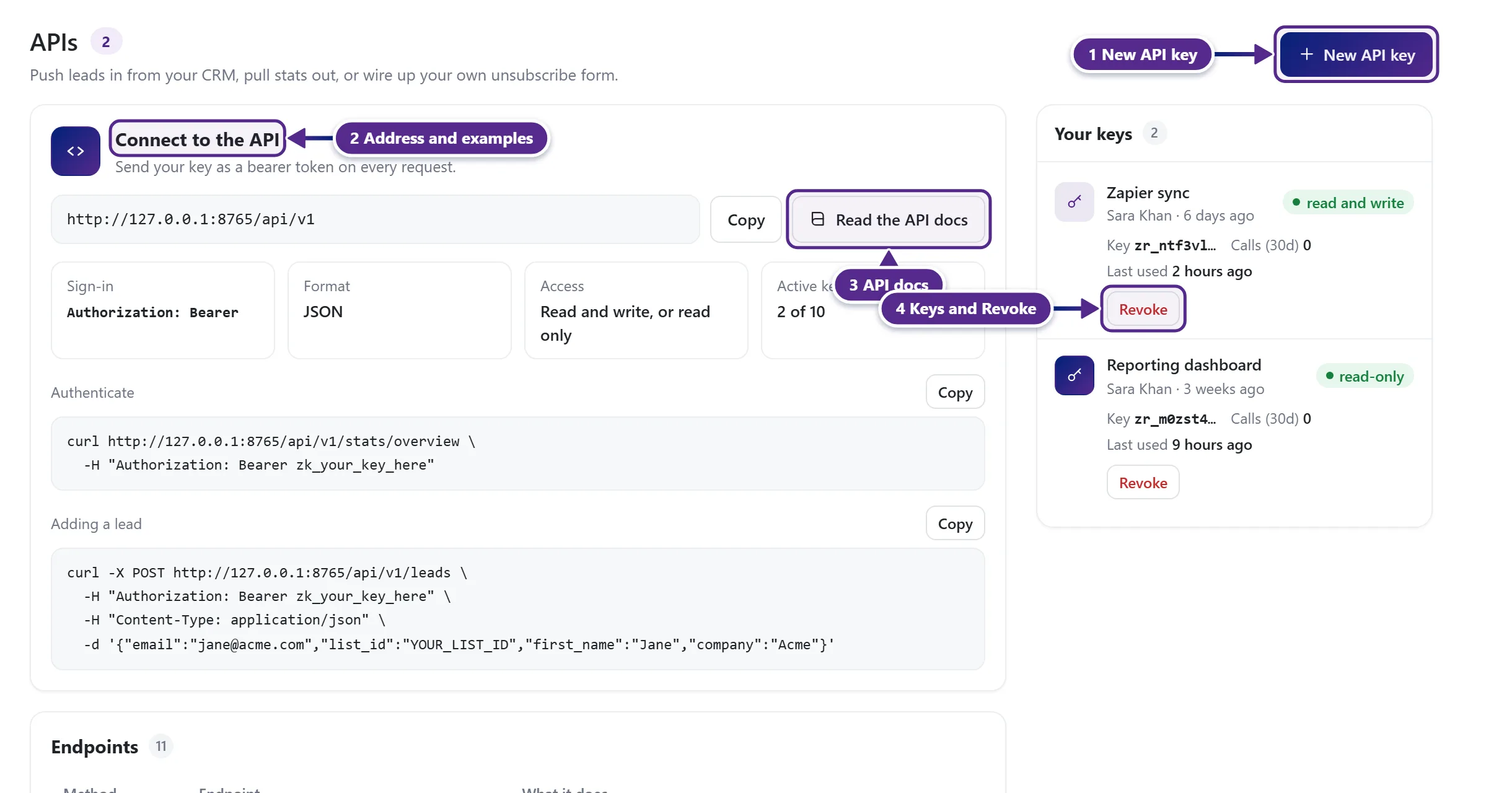This screenshot has height=793, width=1512.
Task: Click the Adding a lead curl code block
Action: click(518, 609)
